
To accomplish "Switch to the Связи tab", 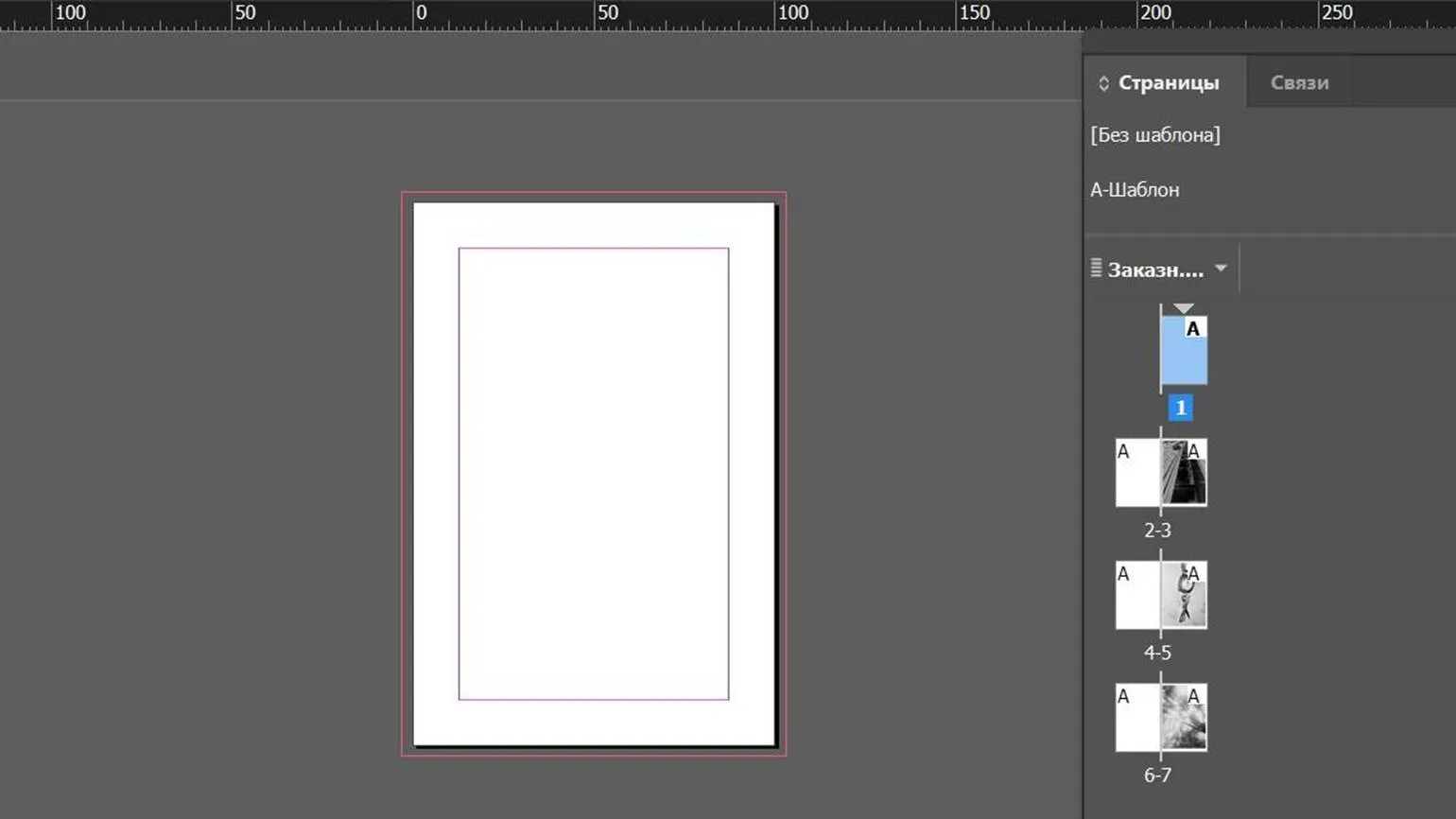I will coord(1299,83).
